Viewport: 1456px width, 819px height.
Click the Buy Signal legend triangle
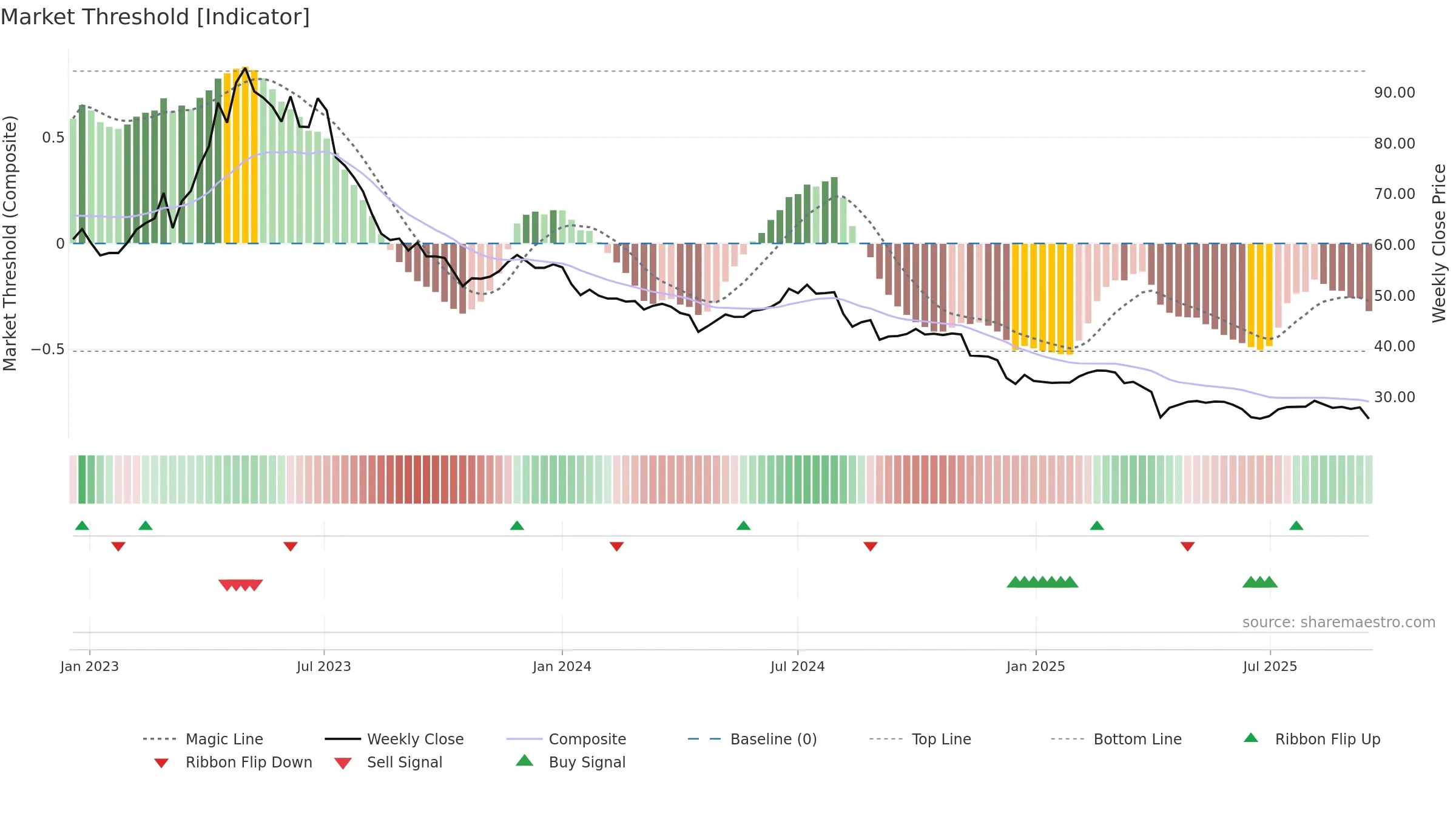pyautogui.click(x=525, y=760)
